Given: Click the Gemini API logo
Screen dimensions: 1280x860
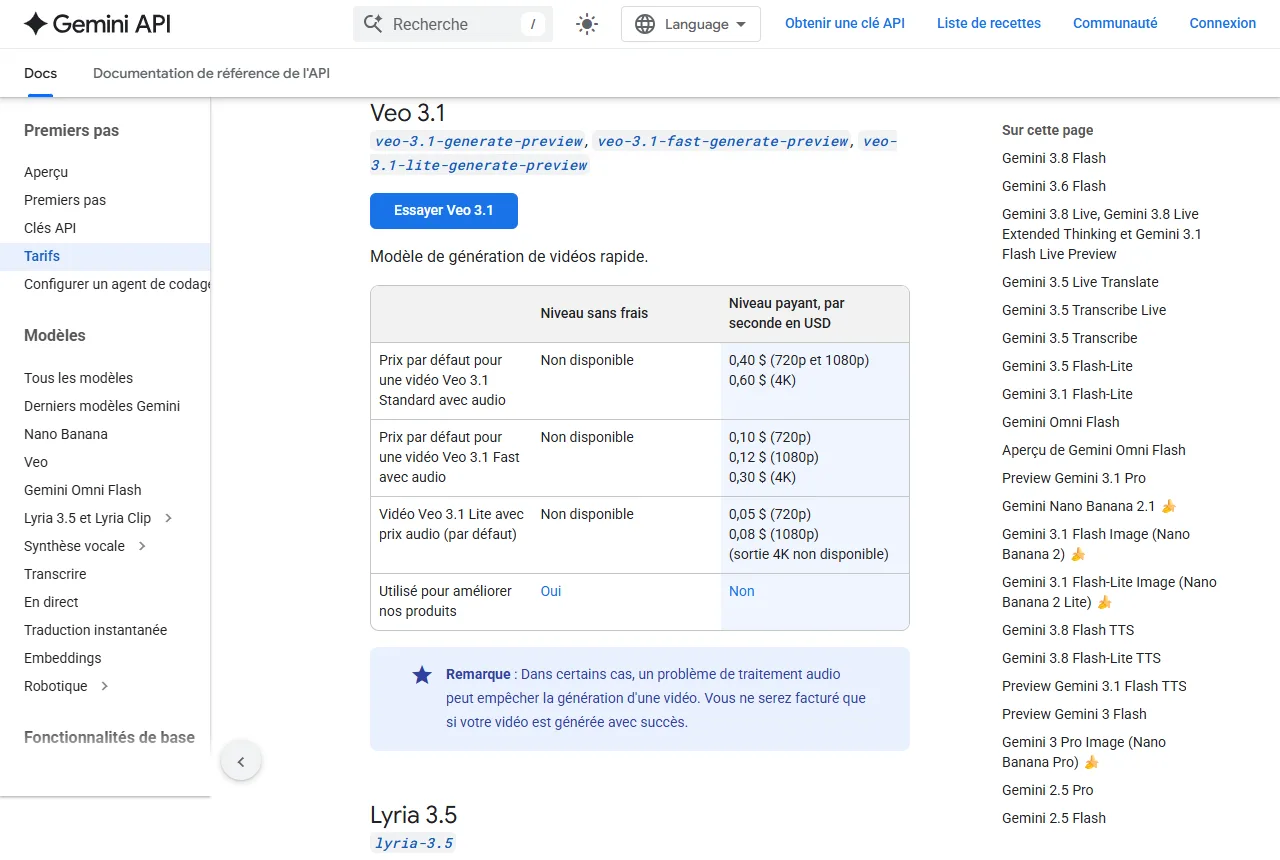Looking at the screenshot, I should (x=97, y=24).
